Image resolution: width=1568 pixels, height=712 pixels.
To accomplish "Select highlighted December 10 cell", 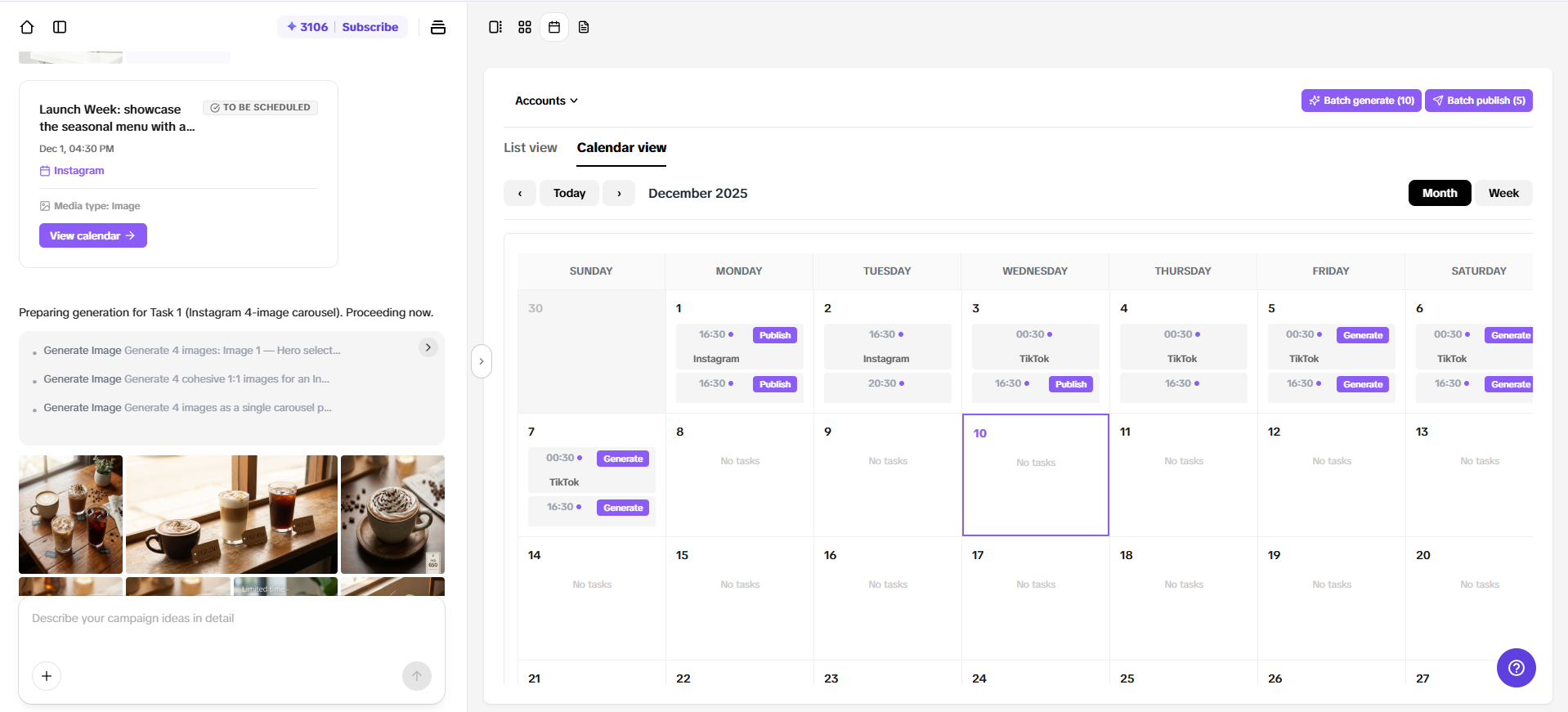I will pyautogui.click(x=1036, y=475).
